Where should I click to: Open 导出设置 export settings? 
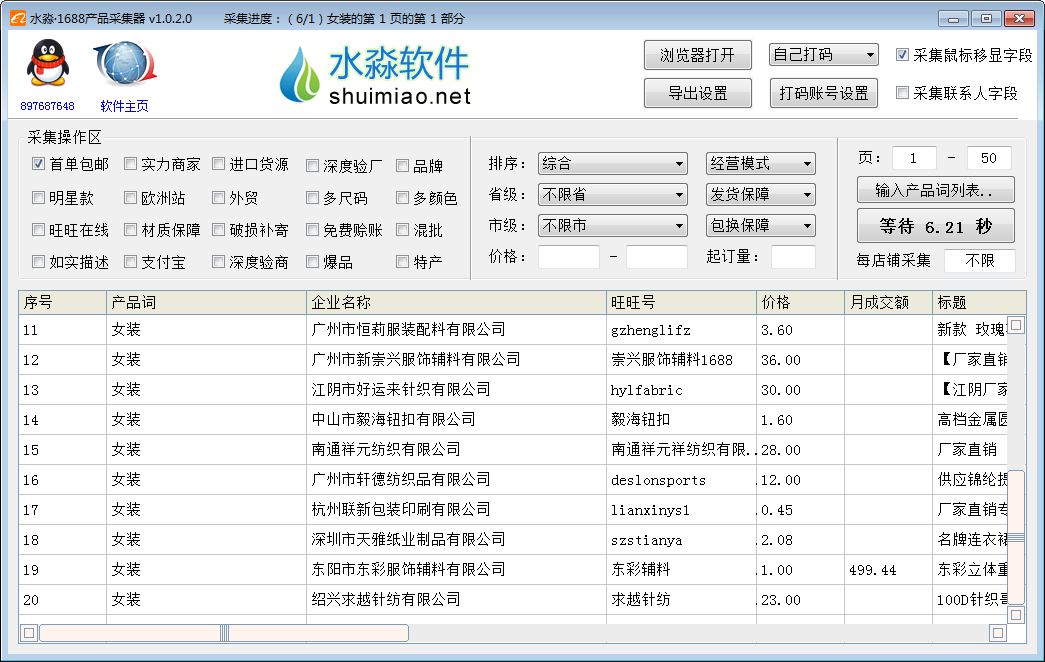point(698,93)
